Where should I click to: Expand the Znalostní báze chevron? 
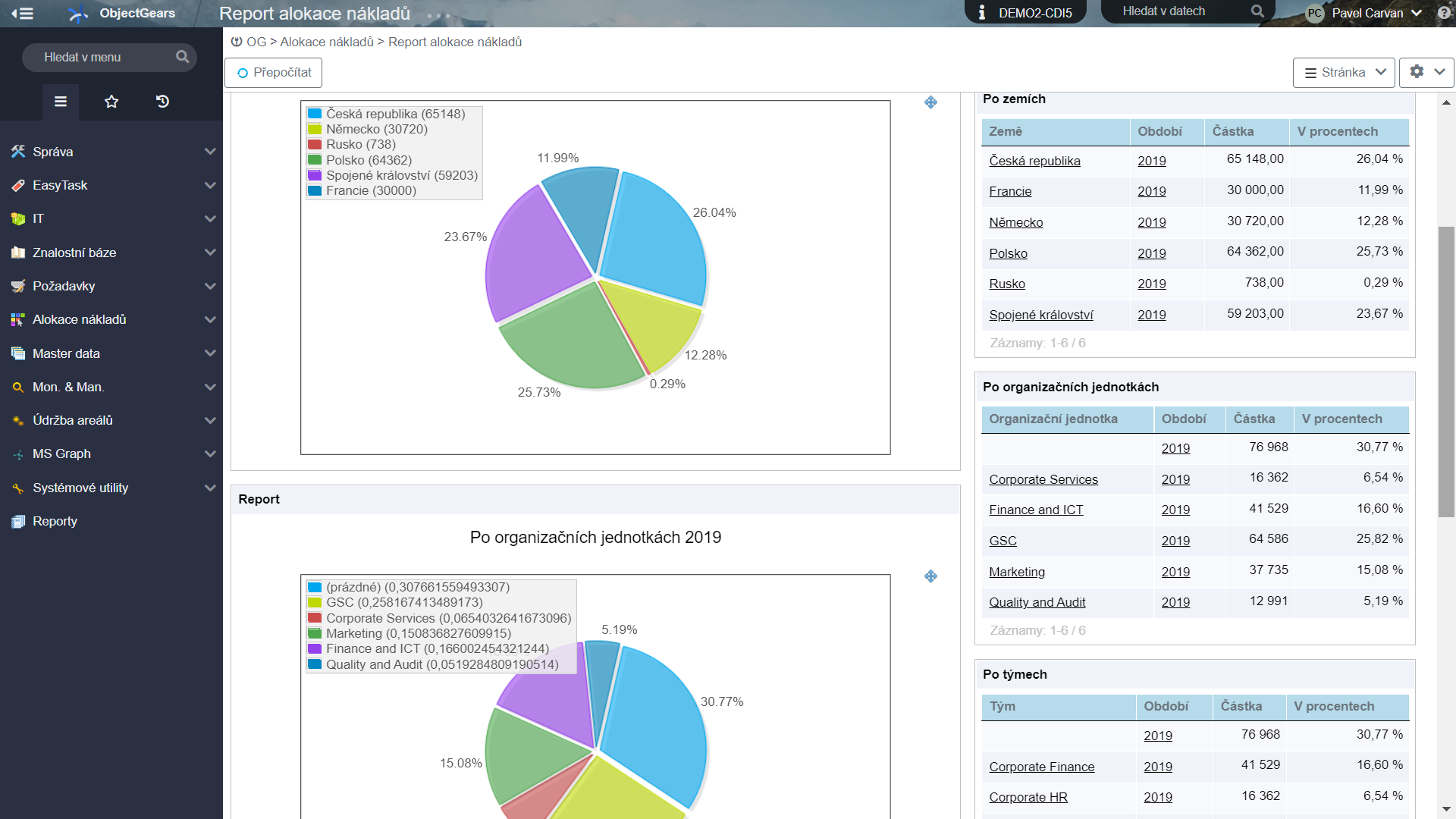click(210, 253)
